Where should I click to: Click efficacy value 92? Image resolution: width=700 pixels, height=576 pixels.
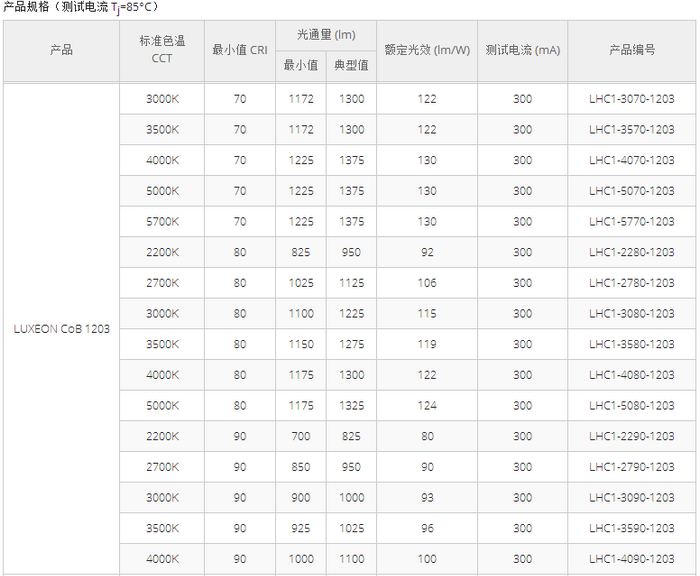tap(427, 252)
